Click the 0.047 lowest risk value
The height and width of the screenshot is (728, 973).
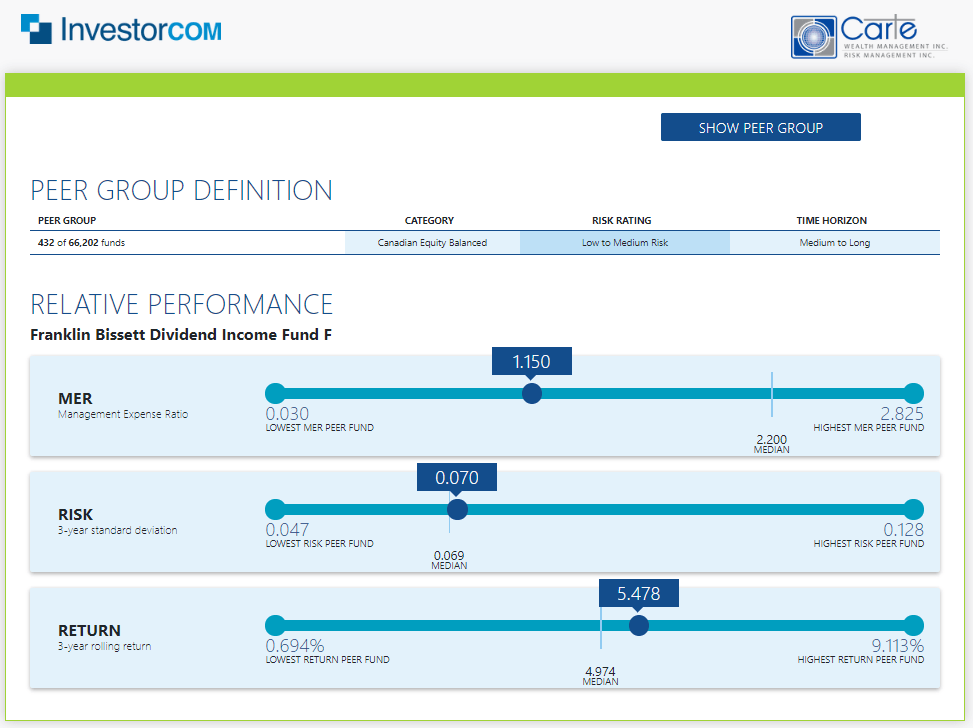tap(287, 529)
